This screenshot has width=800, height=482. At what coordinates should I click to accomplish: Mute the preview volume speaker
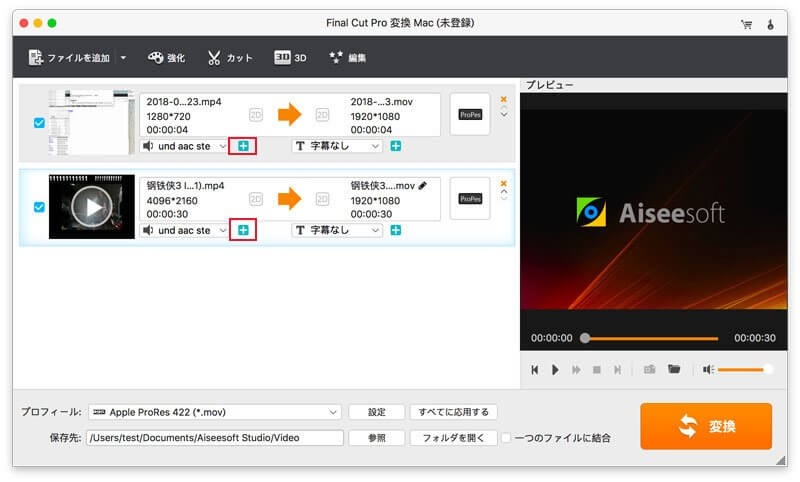click(708, 369)
